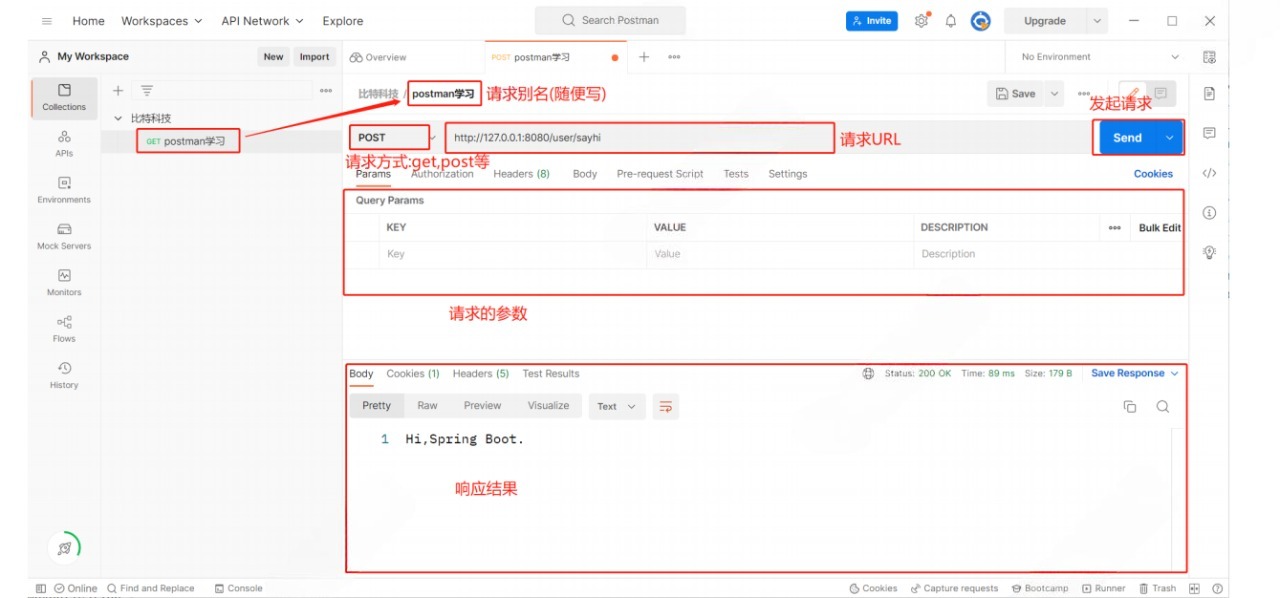This screenshot has height=598, width=1280.
Task: Click the Cookies link beside request tabs
Action: pos(1153,174)
